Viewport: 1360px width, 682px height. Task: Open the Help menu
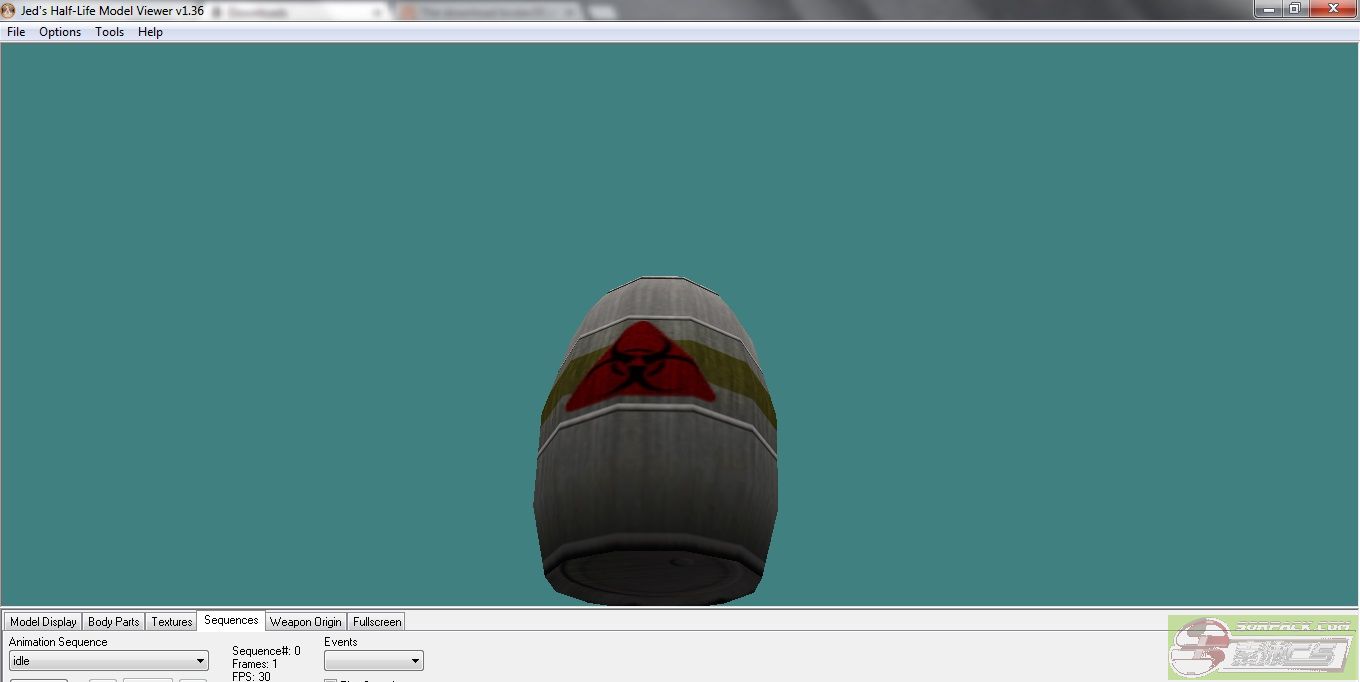click(150, 32)
